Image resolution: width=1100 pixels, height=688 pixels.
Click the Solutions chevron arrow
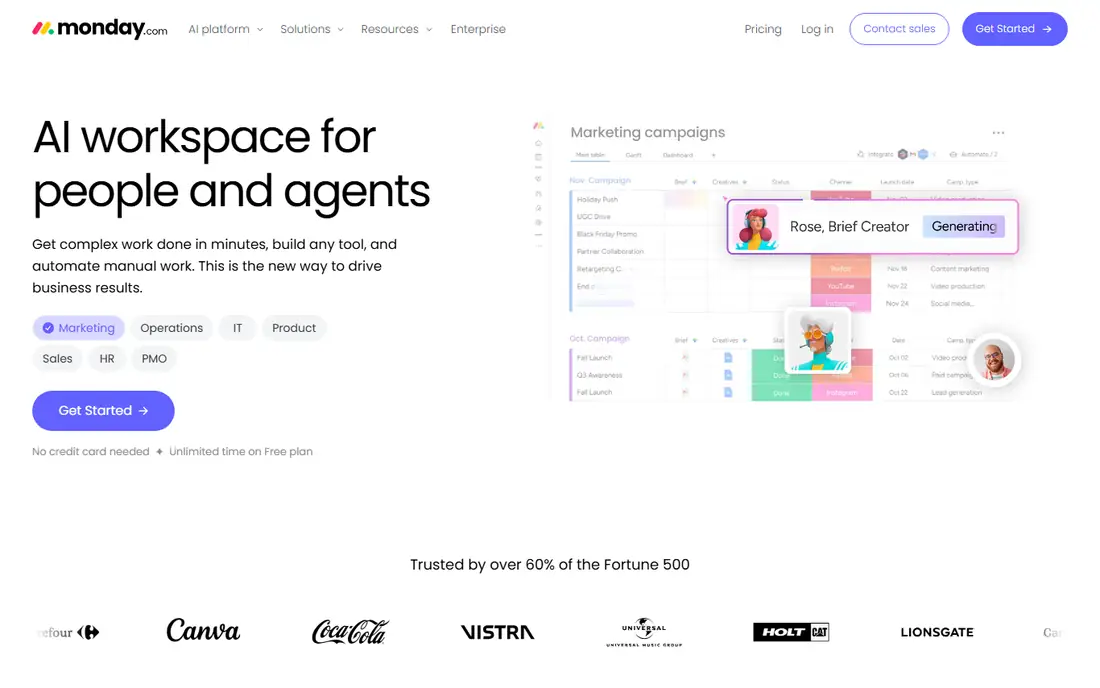pos(340,29)
